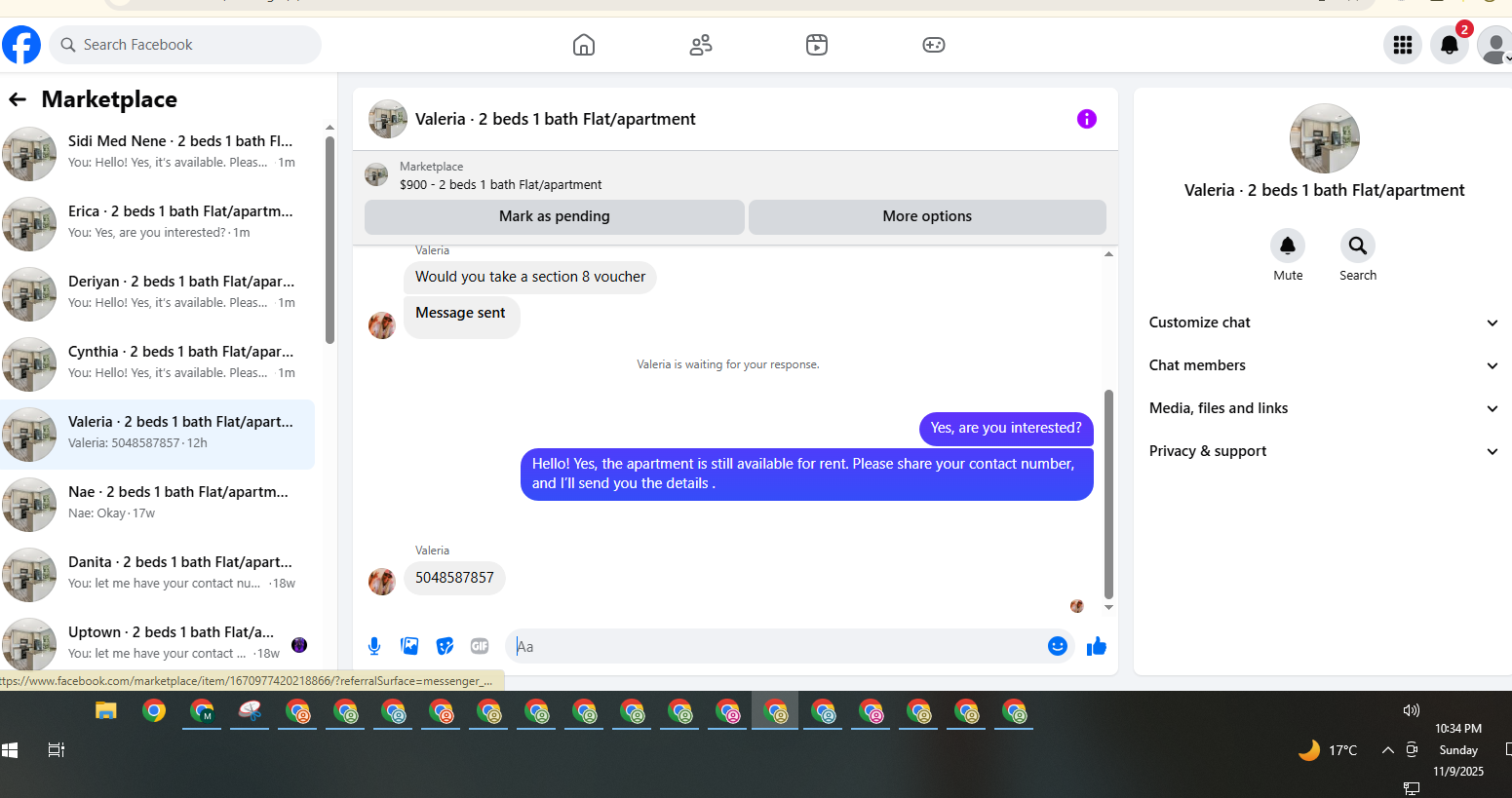This screenshot has width=1512, height=798.
Task: Click Valeria's avatar beside Message sent
Action: 382,325
